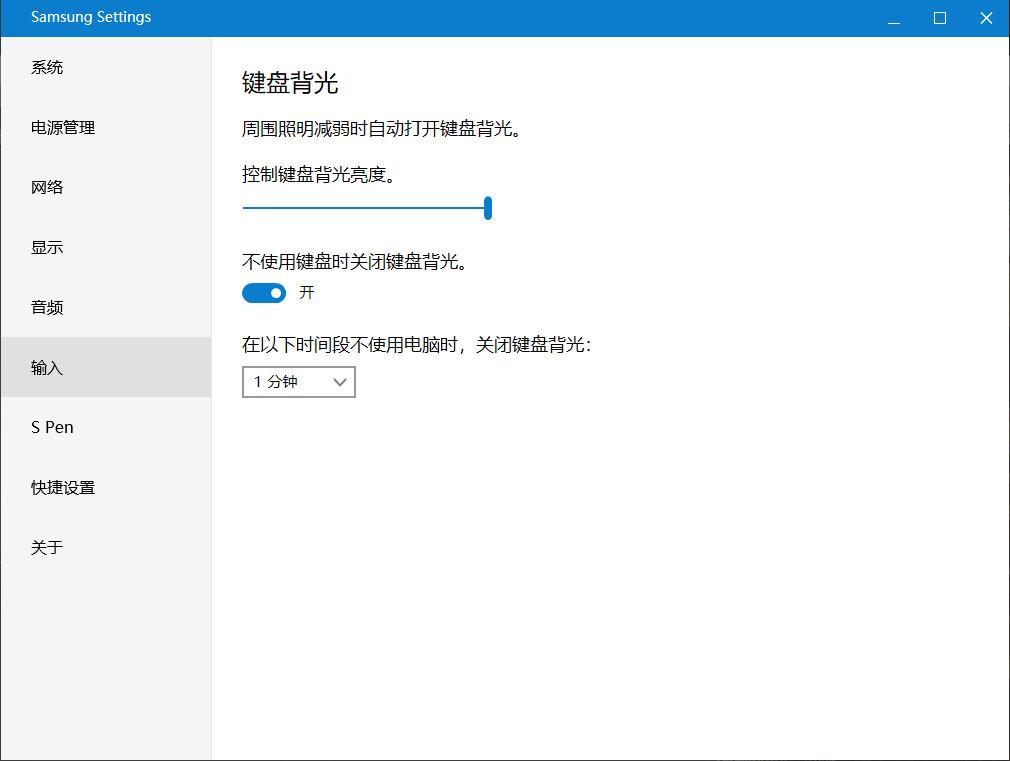Viewport: 1010px width, 761px height.
Task: Open the S Pen settings page
Action: (x=52, y=427)
